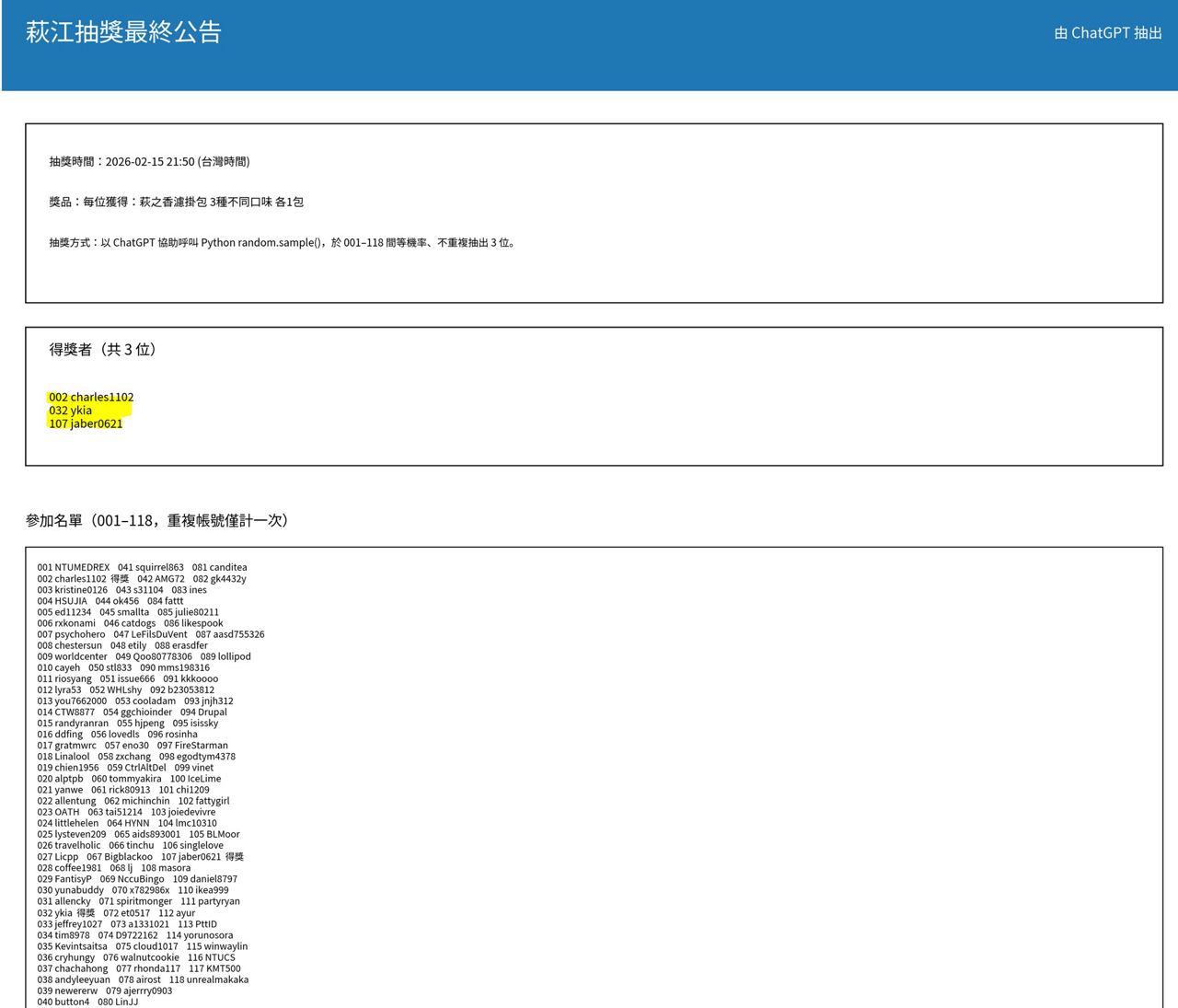The width and height of the screenshot is (1178, 1008).
Task: Click participant entry 080 LinJJ
Action: [118, 1002]
